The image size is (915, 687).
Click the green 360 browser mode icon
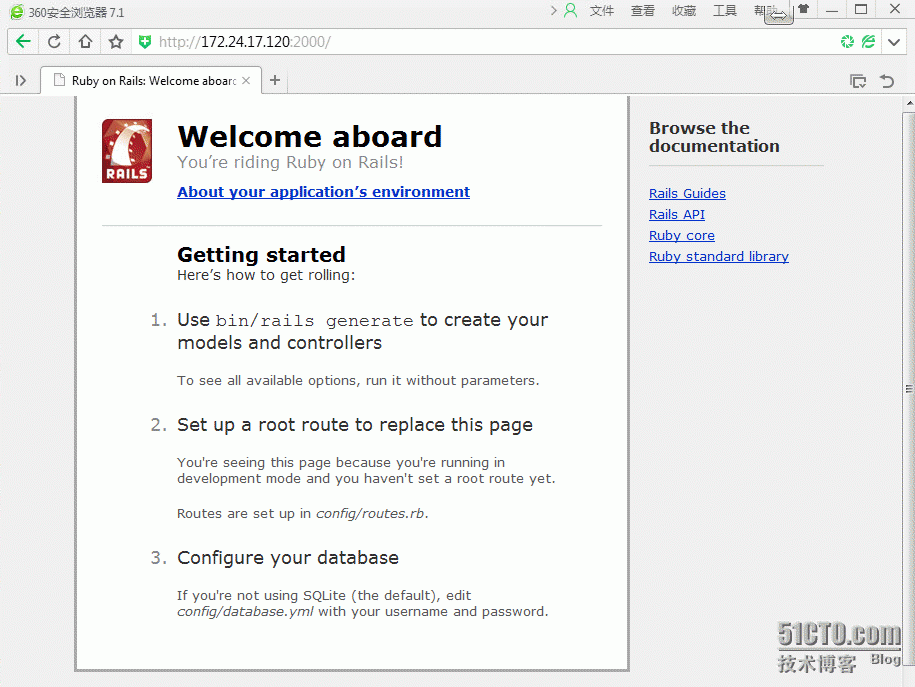[x=868, y=41]
